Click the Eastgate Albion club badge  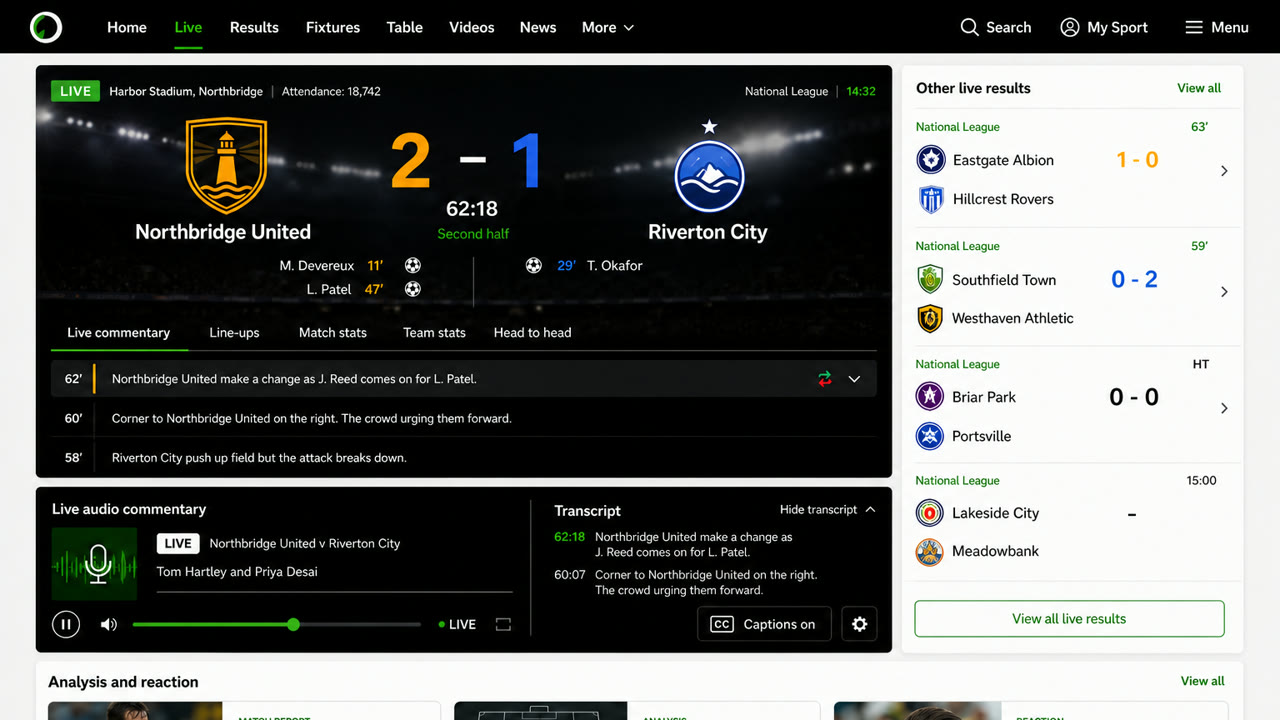[x=931, y=160]
